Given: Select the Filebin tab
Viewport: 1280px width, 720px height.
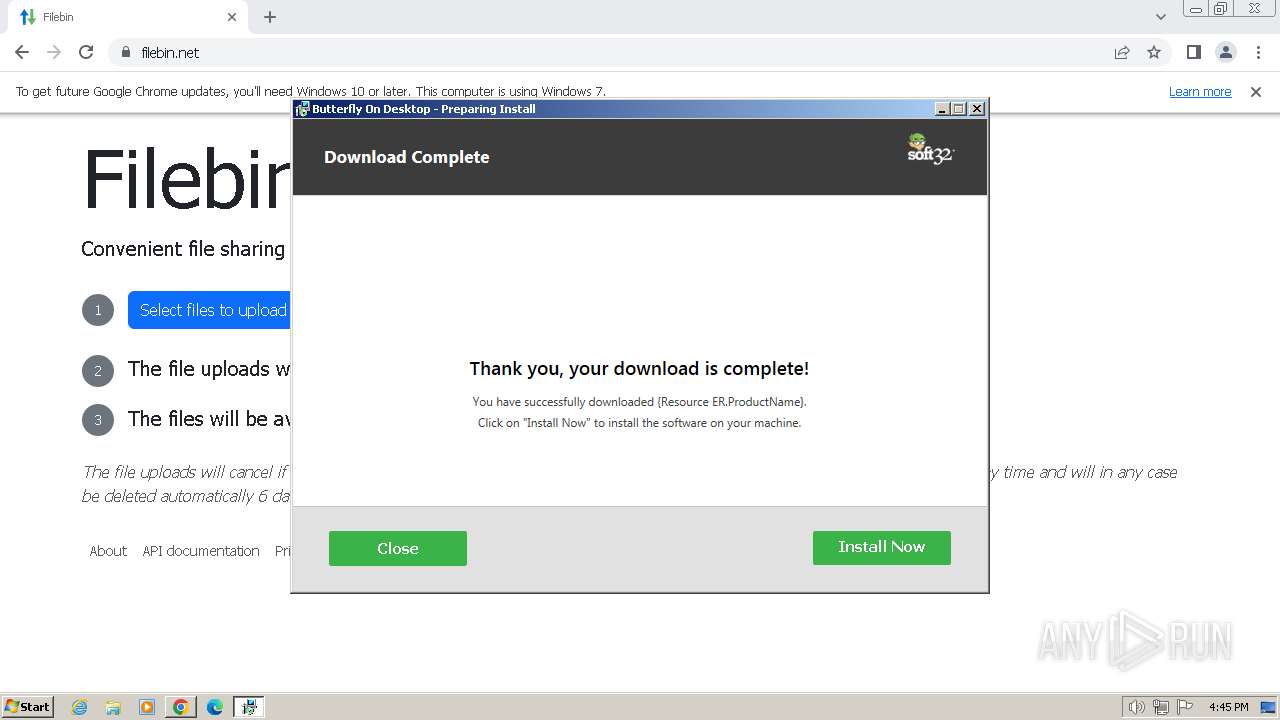Looking at the screenshot, I should point(128,17).
